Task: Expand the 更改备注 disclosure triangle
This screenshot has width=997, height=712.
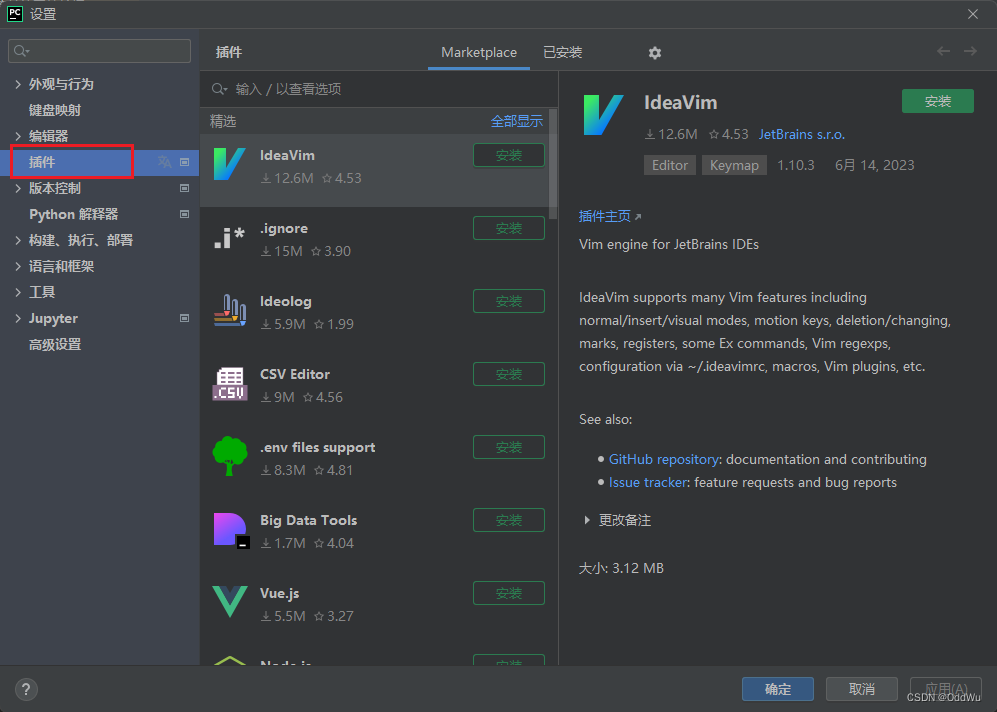Action: pos(587,520)
